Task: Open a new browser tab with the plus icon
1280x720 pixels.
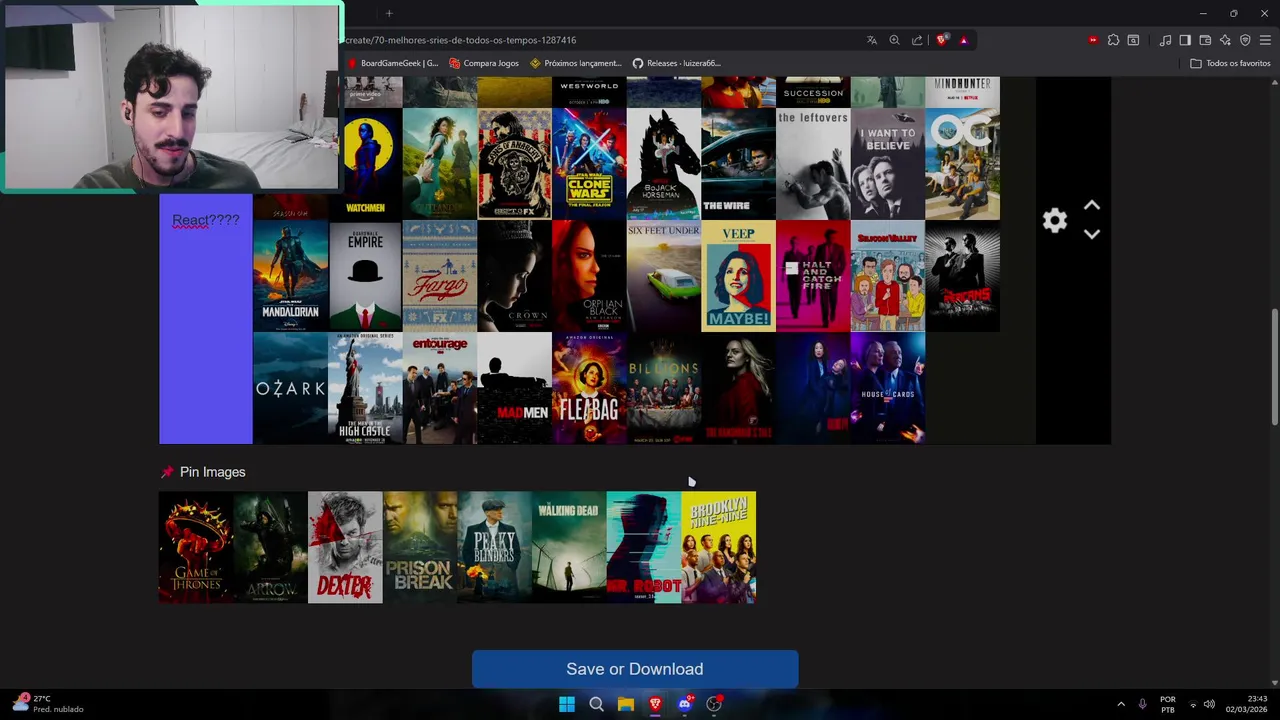Action: (x=389, y=13)
